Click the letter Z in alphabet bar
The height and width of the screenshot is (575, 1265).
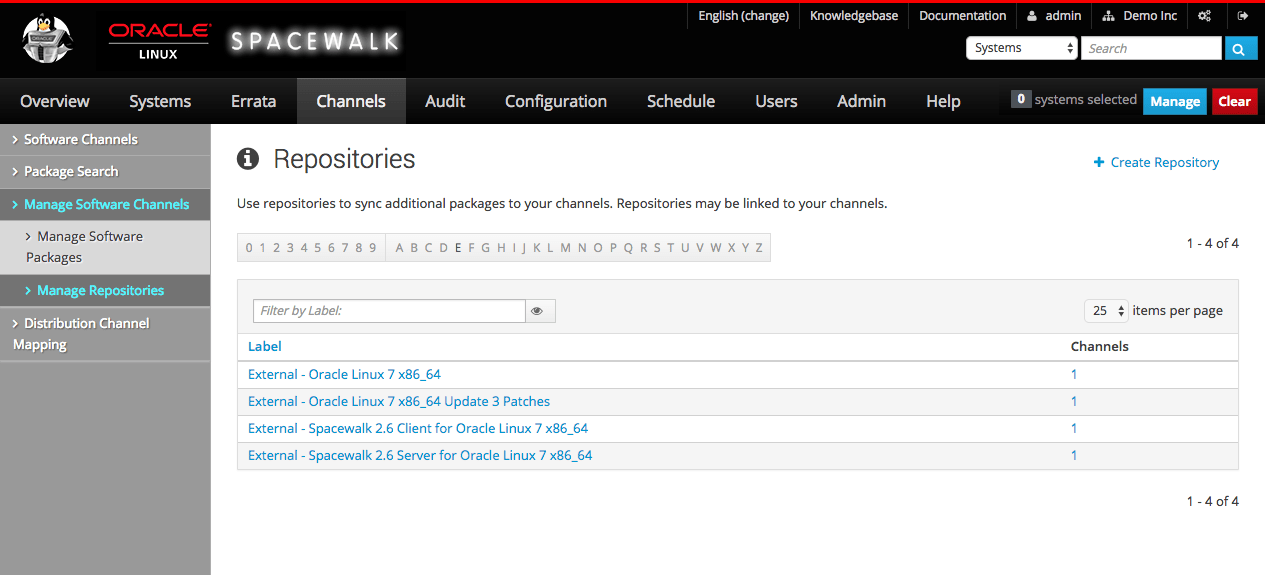(759, 248)
